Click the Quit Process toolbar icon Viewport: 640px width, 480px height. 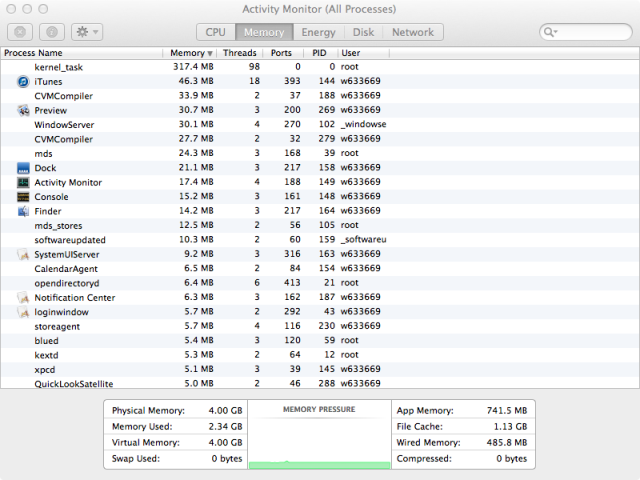(20, 32)
